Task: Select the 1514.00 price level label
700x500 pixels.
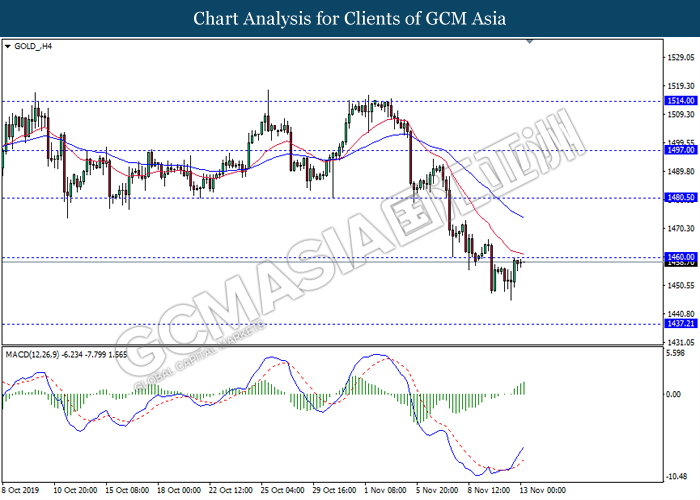Action: [681, 101]
